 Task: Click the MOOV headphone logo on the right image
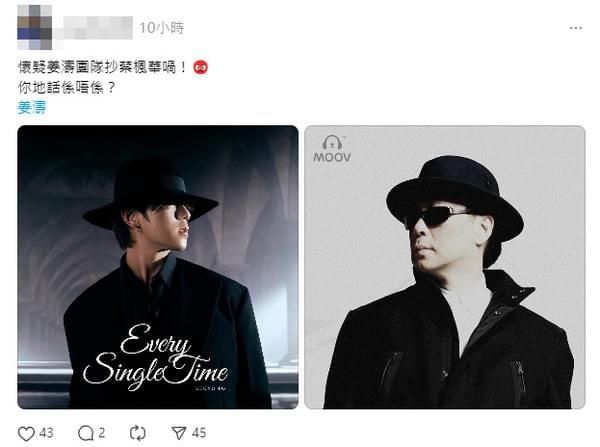point(332,142)
